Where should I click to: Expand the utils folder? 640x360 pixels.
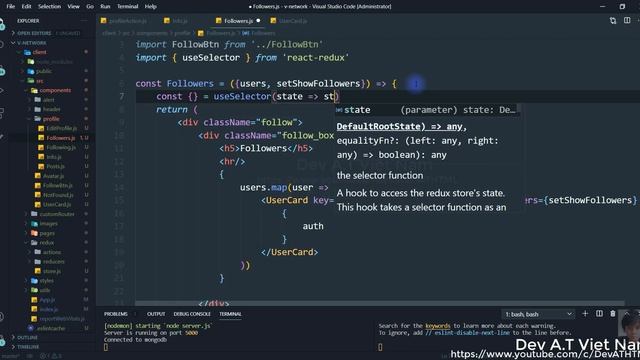[44, 290]
